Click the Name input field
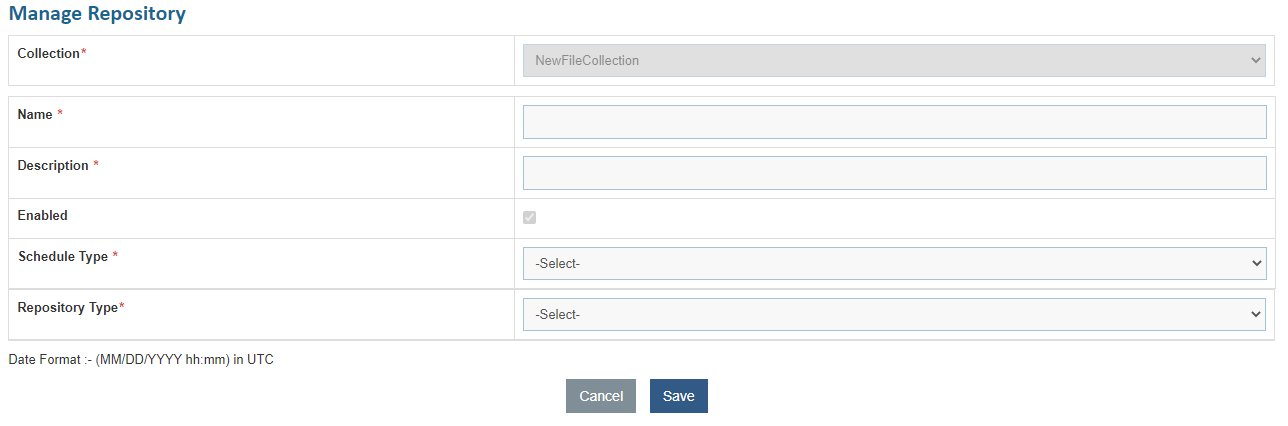1288x426 pixels. click(894, 122)
